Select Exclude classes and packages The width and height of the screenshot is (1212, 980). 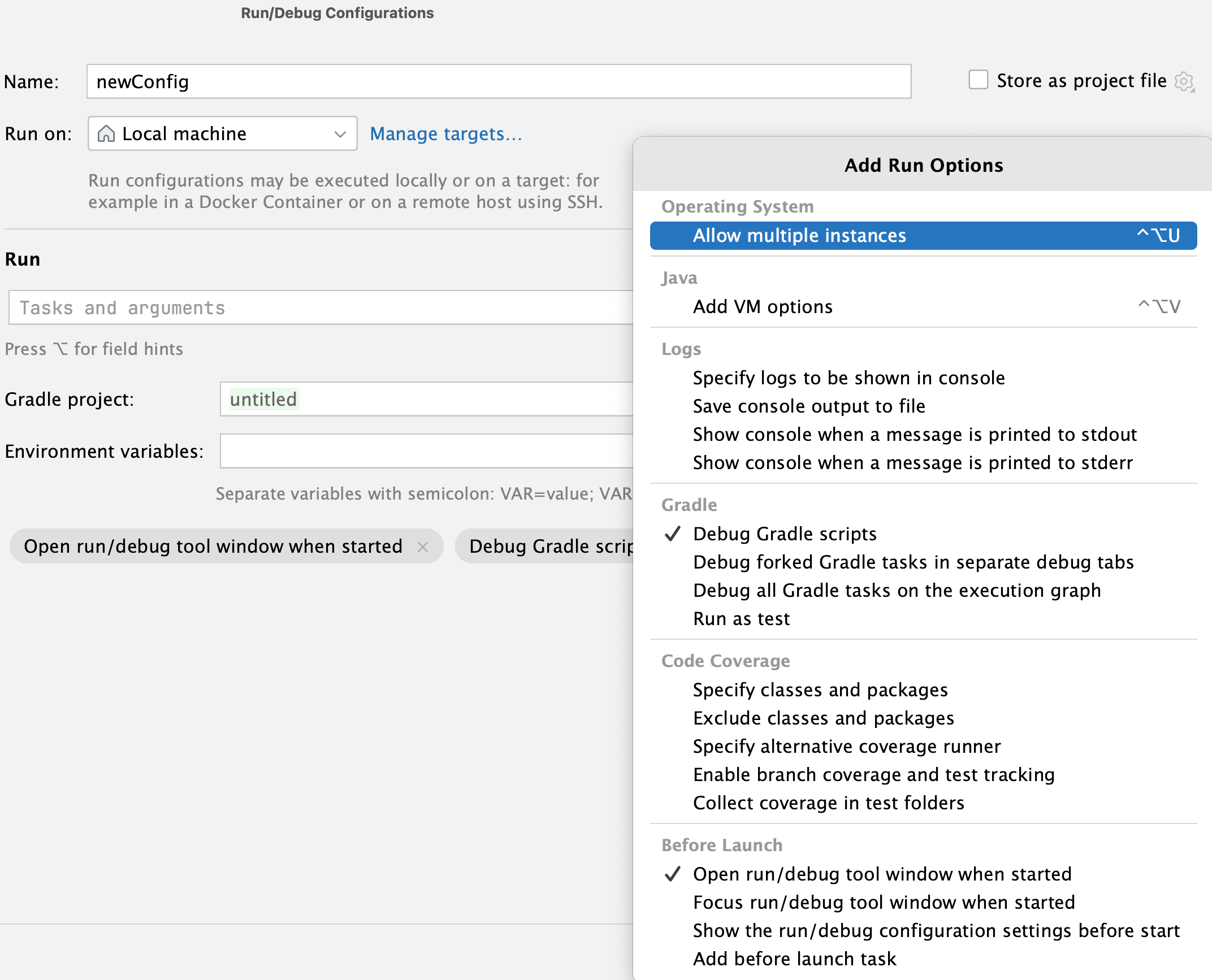coord(923,718)
